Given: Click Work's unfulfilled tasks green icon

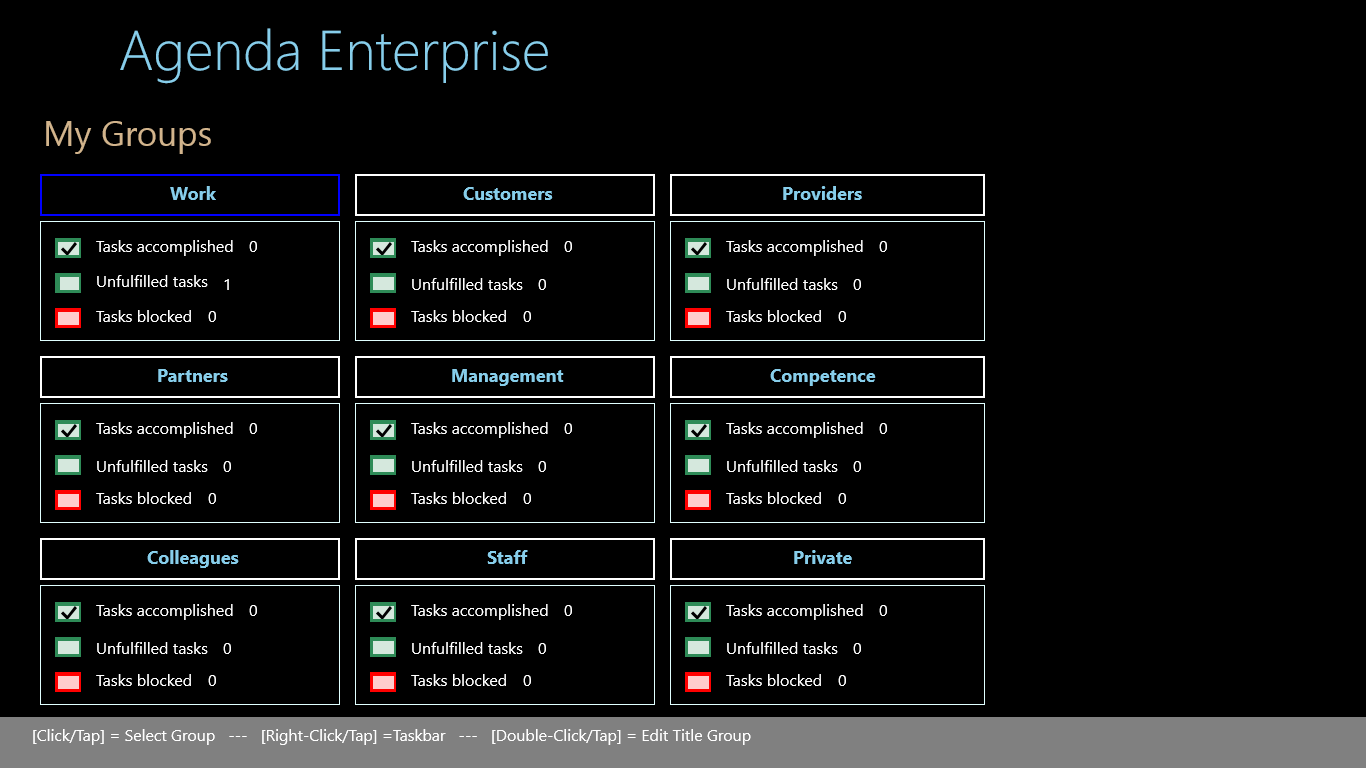Looking at the screenshot, I should (68, 283).
